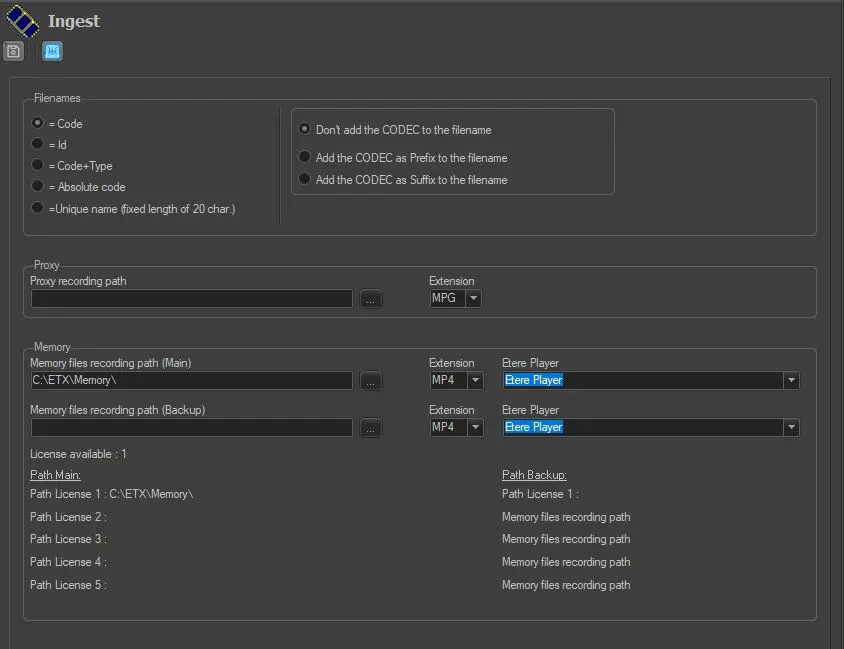
Task: Select the '= Id' filename option
Action: (38, 145)
